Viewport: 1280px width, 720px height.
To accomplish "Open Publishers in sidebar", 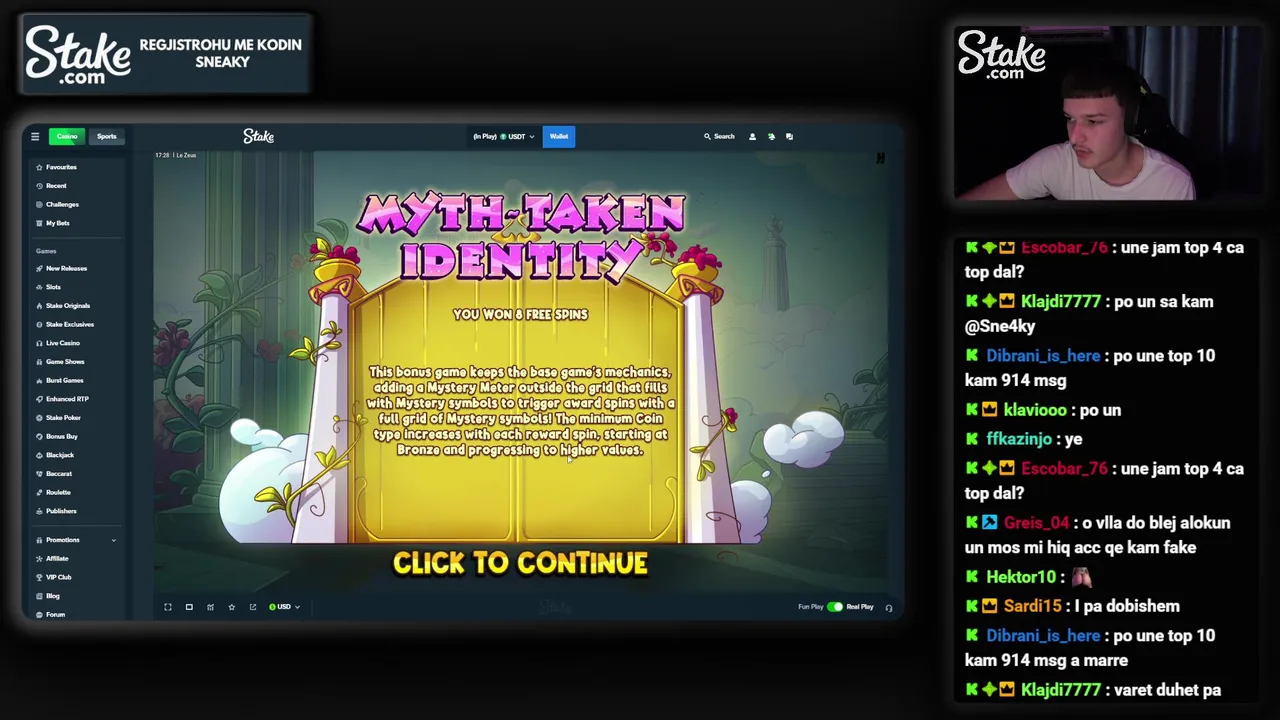I will (57, 511).
